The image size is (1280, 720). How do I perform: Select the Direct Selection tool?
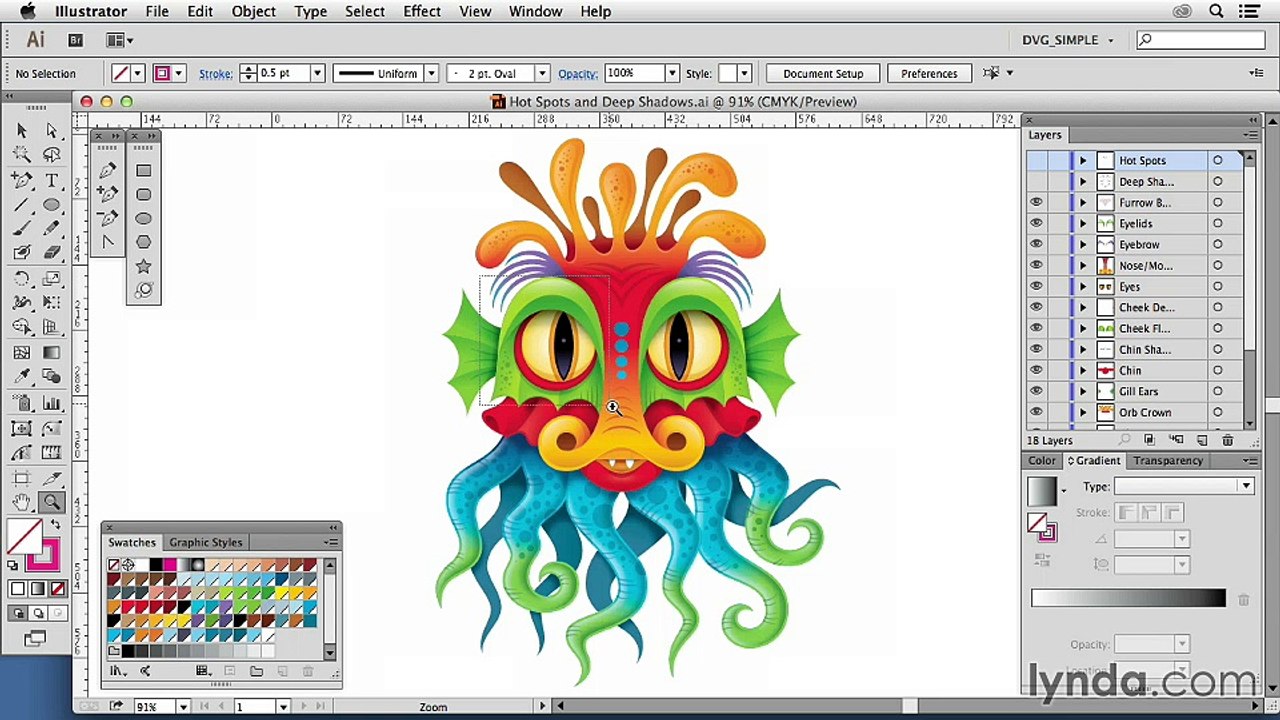tap(51, 130)
